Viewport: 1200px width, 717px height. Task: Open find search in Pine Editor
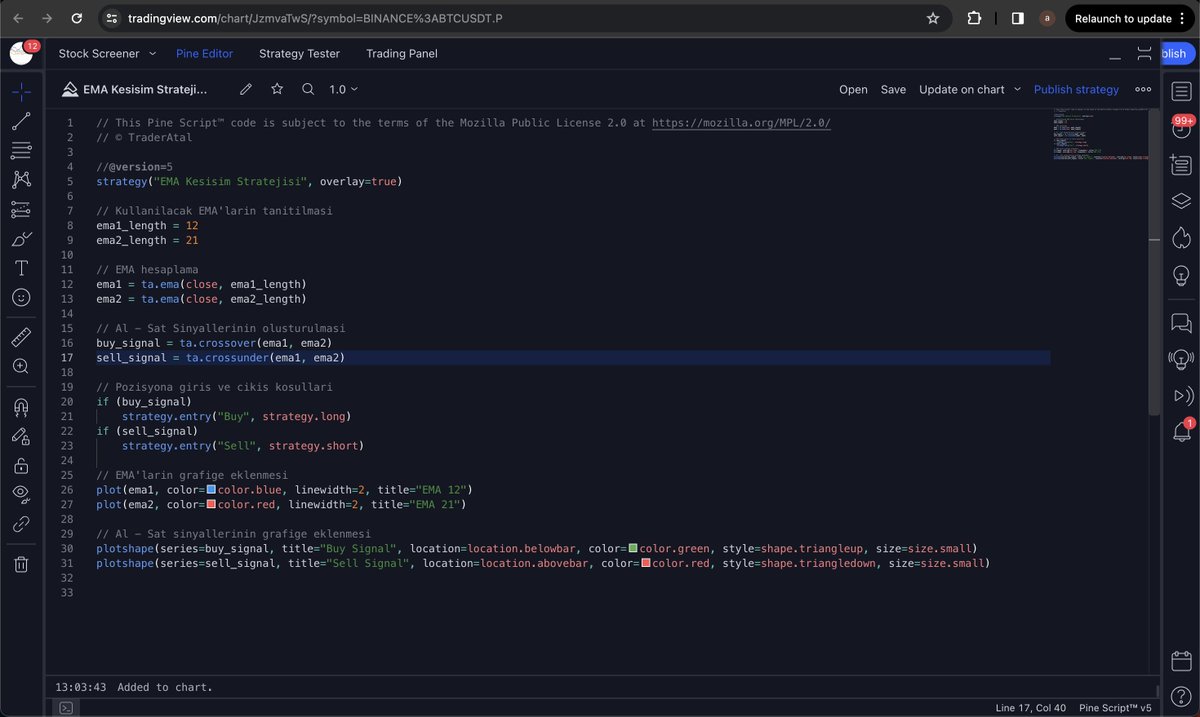pyautogui.click(x=308, y=89)
